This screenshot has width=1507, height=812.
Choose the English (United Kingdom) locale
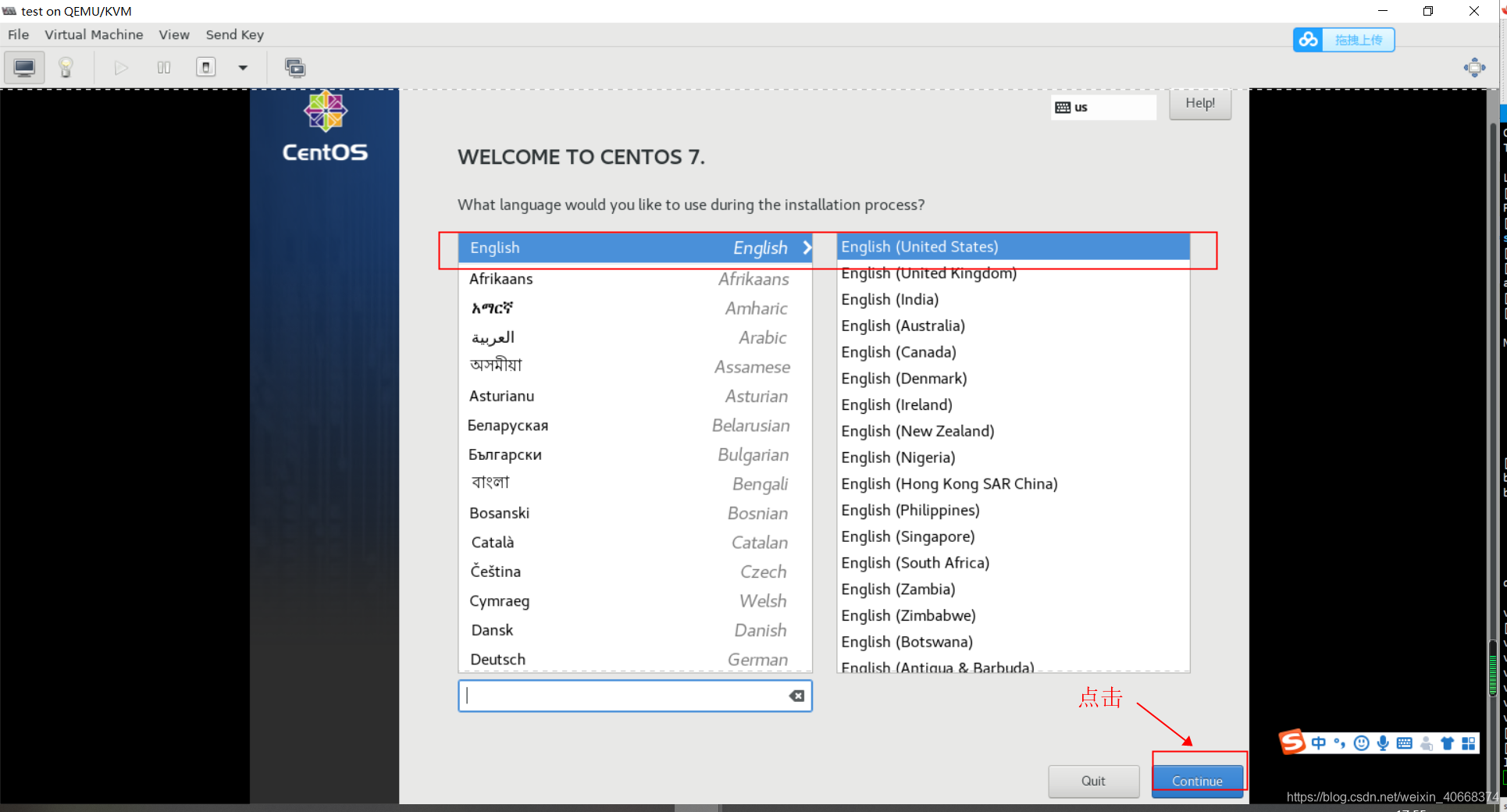coord(1014,273)
